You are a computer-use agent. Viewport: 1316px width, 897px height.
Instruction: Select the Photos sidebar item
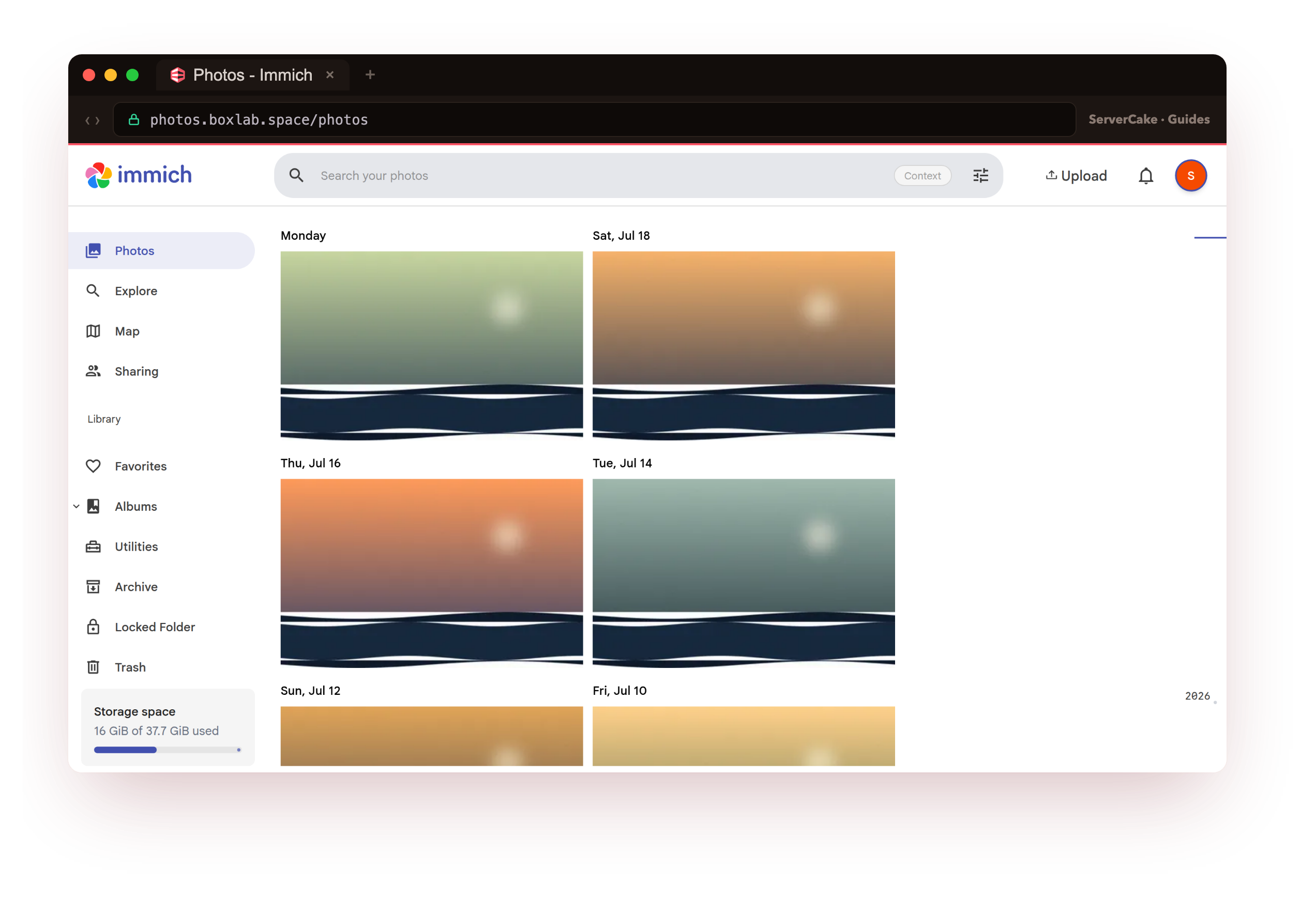pyautogui.click(x=161, y=251)
